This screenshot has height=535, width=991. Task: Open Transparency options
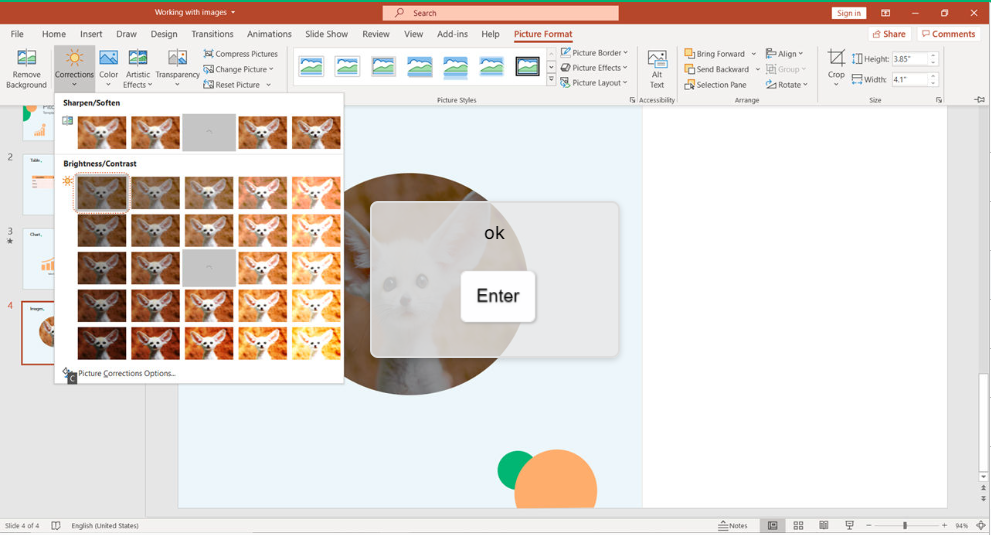[x=178, y=68]
